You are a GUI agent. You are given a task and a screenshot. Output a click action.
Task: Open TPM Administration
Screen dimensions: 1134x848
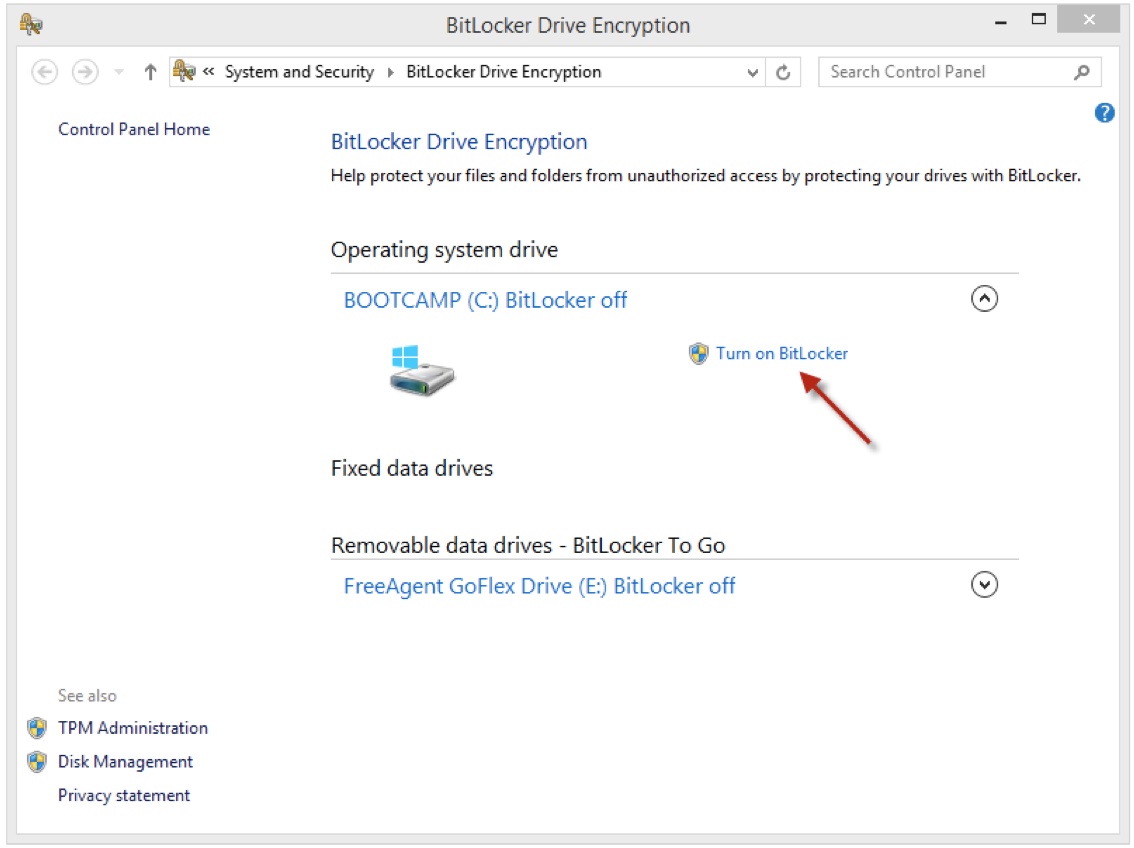click(x=133, y=728)
